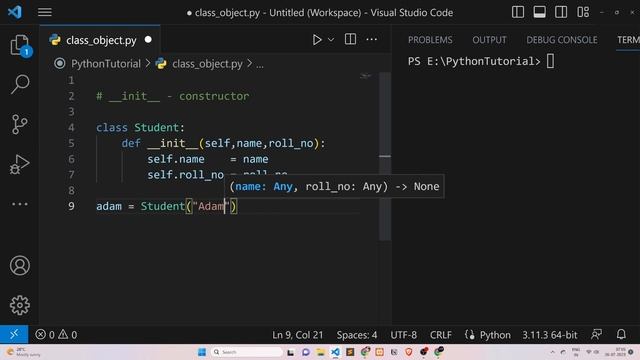
Task: Open the weather widget on taskbar
Action: 24,352
